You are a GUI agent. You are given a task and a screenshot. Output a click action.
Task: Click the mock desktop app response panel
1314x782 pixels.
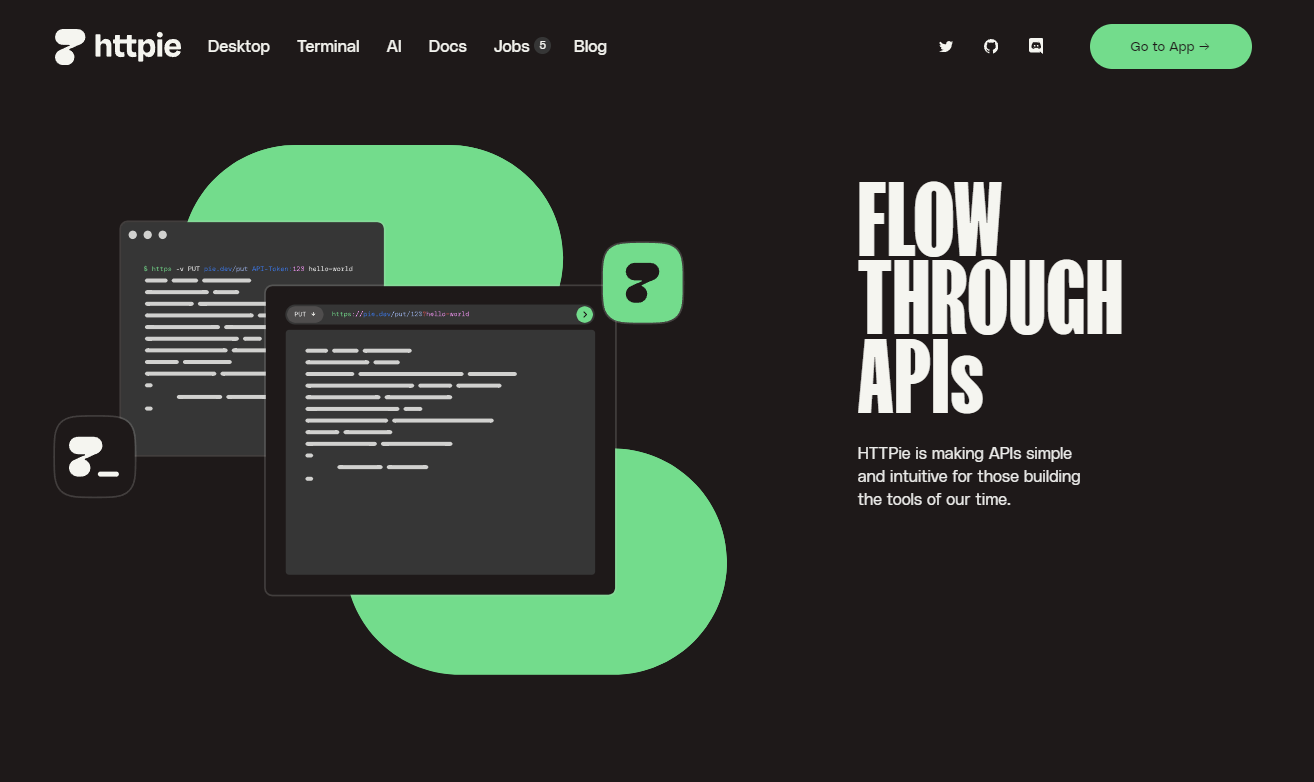coord(440,452)
